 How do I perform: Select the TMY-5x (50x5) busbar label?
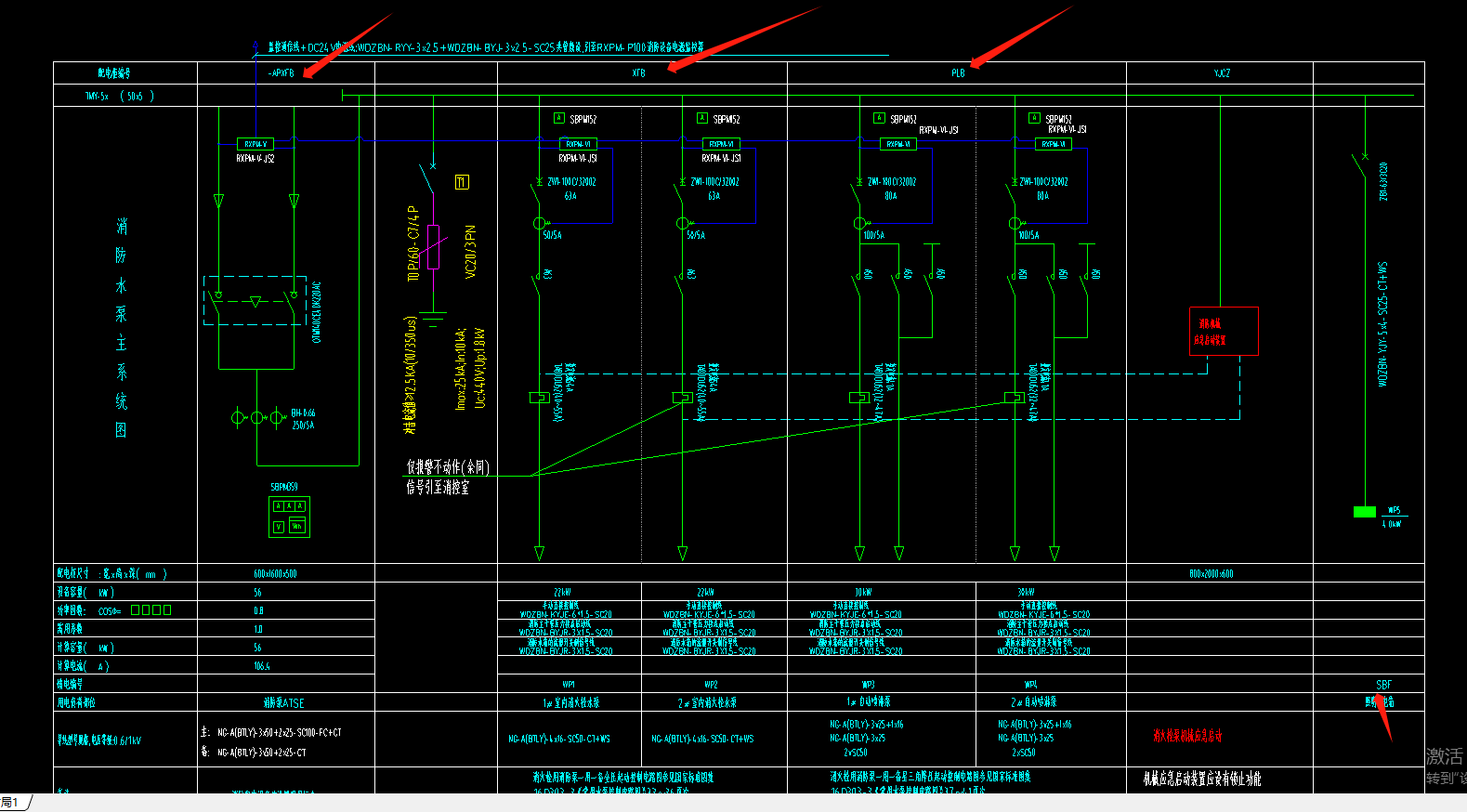[x=120, y=96]
